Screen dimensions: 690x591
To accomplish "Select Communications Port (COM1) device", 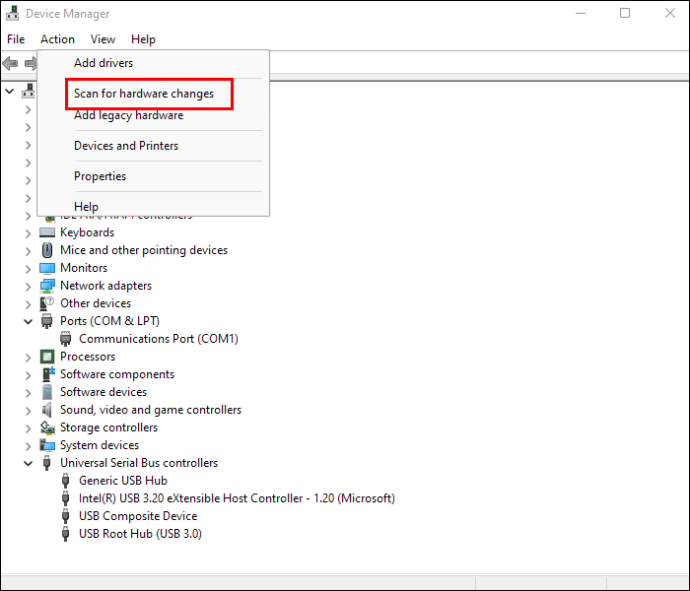I will (x=158, y=339).
